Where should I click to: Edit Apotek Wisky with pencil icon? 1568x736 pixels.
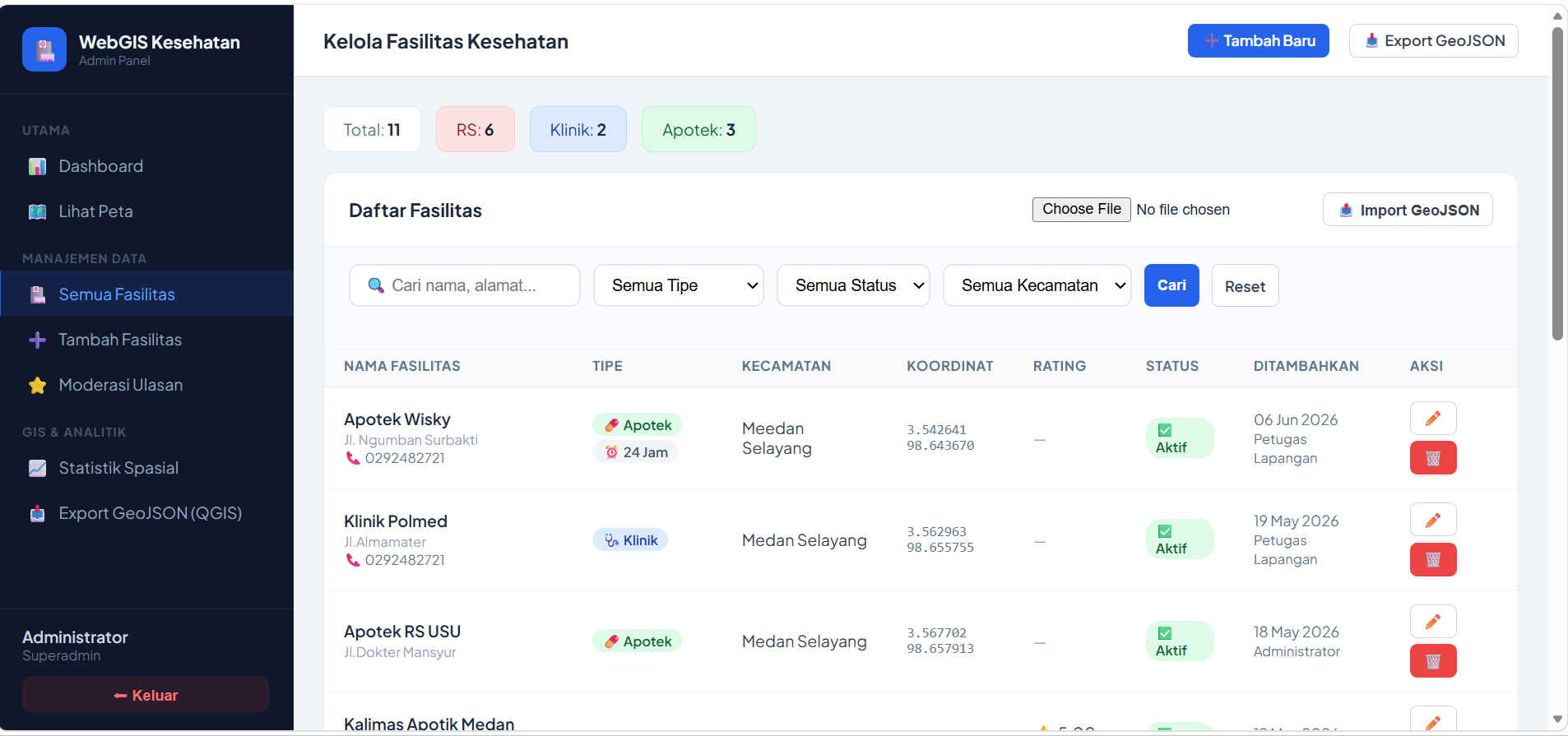1433,418
